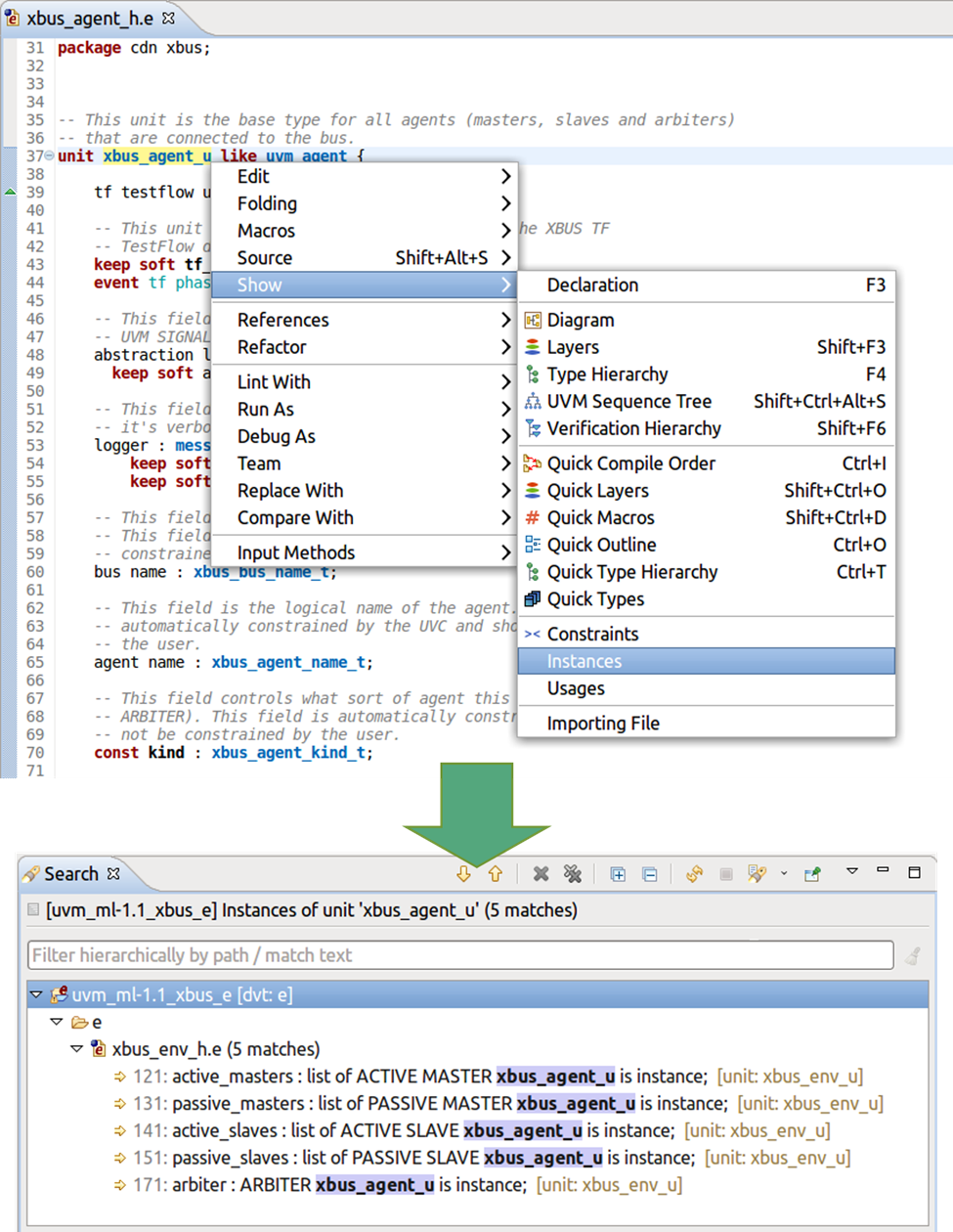Run the current search again
953x1232 pixels.
tap(694, 874)
